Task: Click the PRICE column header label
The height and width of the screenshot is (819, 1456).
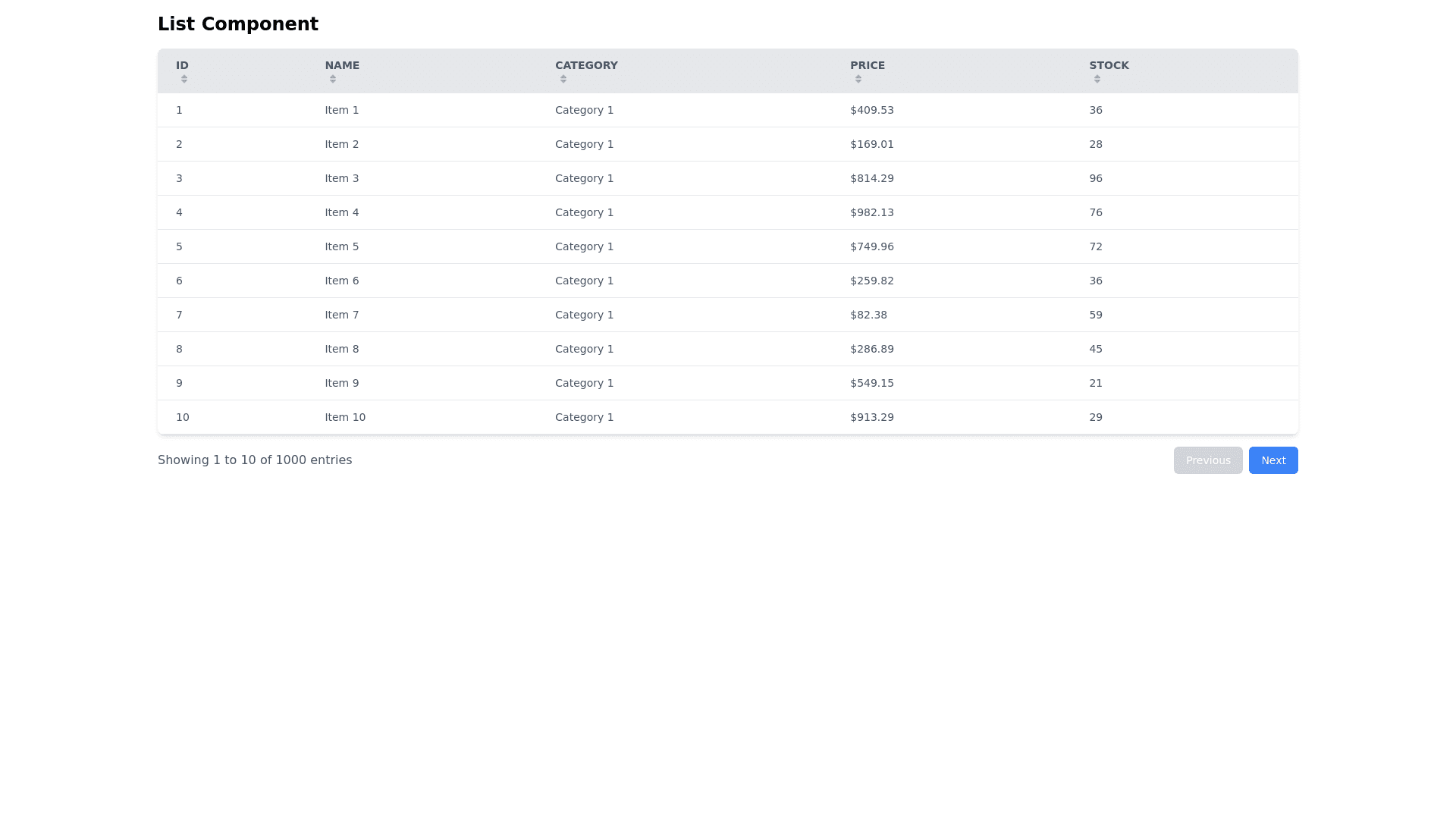Action: point(867,65)
